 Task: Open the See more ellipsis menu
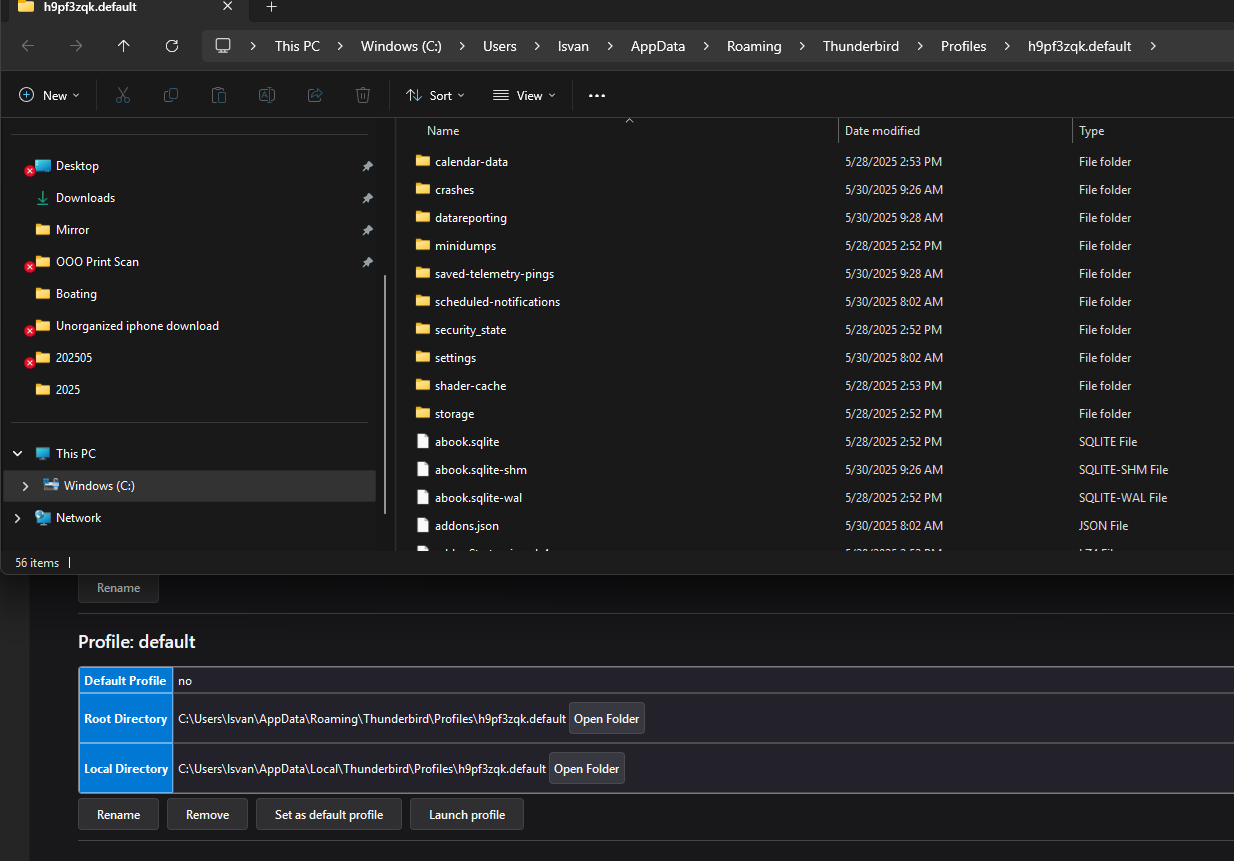pos(597,96)
